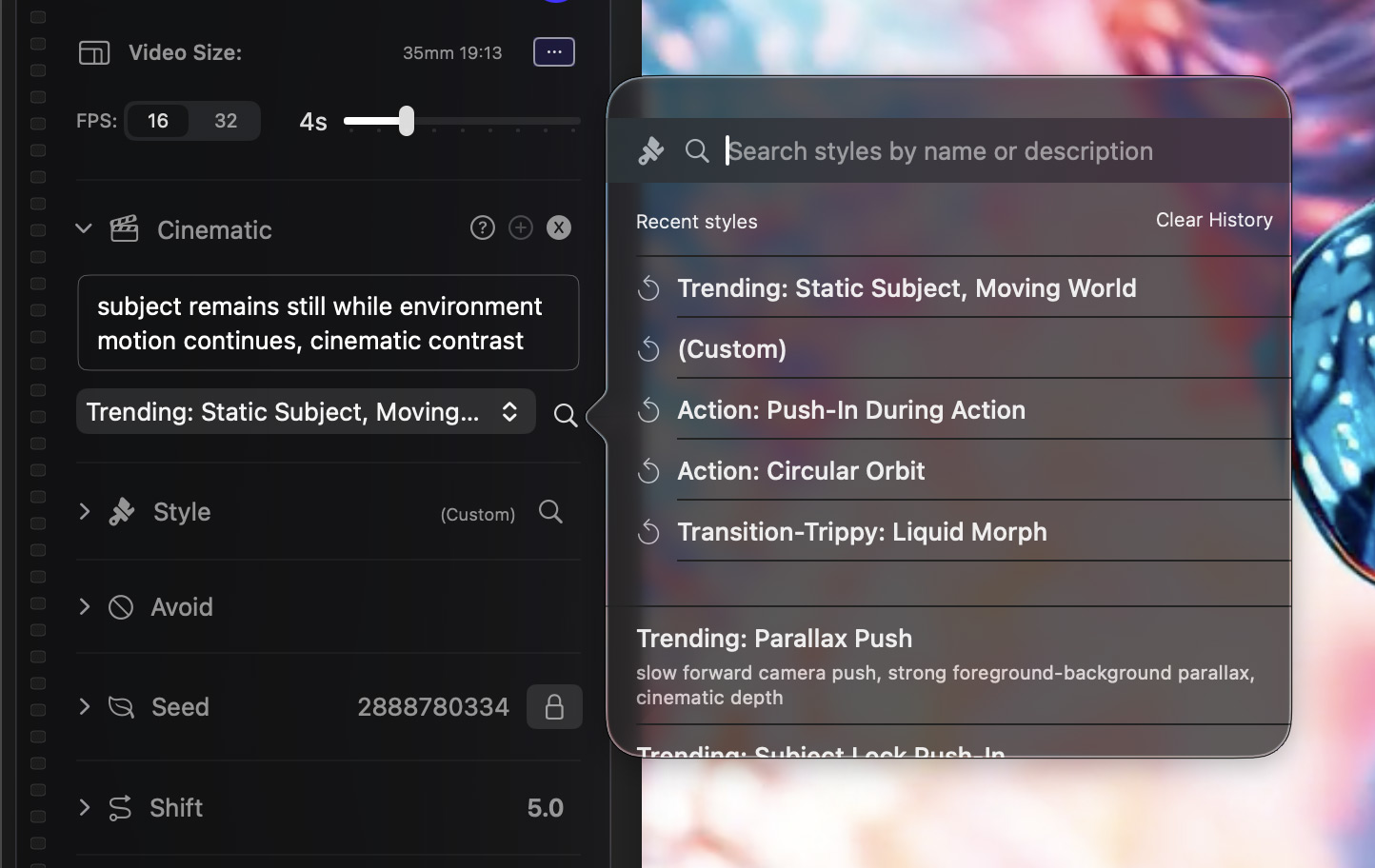The image size is (1375, 868).
Task: Remove Cinematic section with the X icon
Action: [x=559, y=228]
